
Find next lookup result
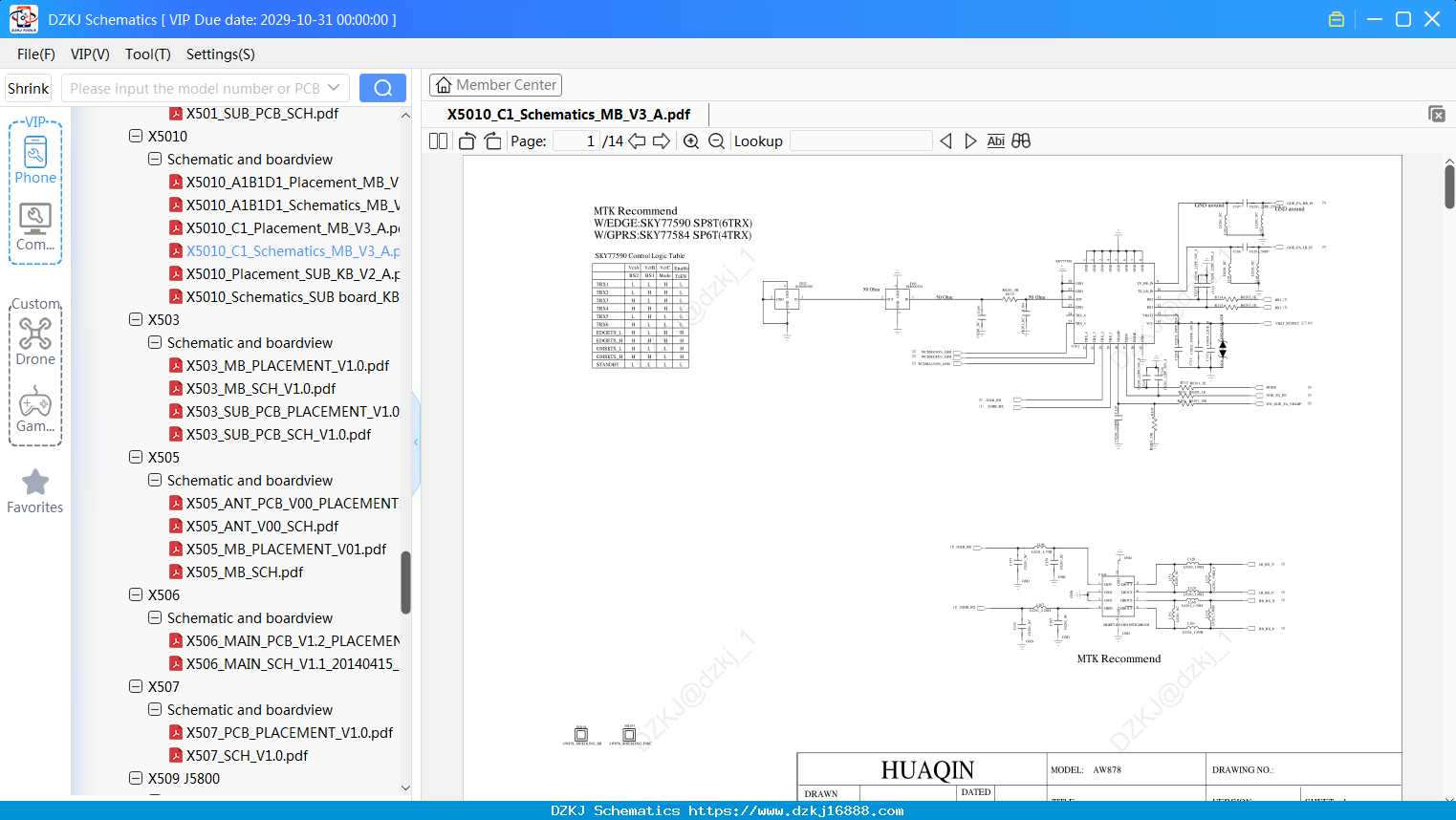pyautogui.click(x=970, y=141)
